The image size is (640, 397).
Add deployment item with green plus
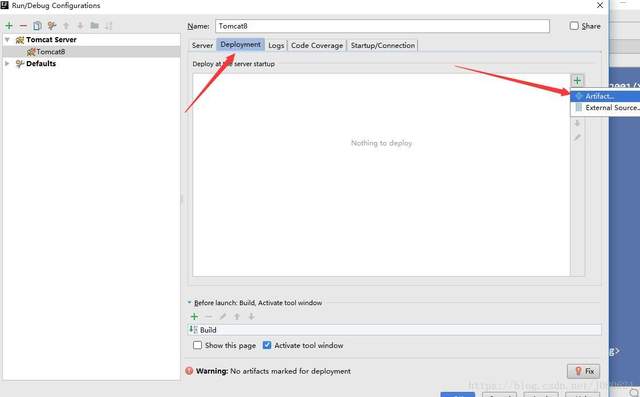point(577,80)
